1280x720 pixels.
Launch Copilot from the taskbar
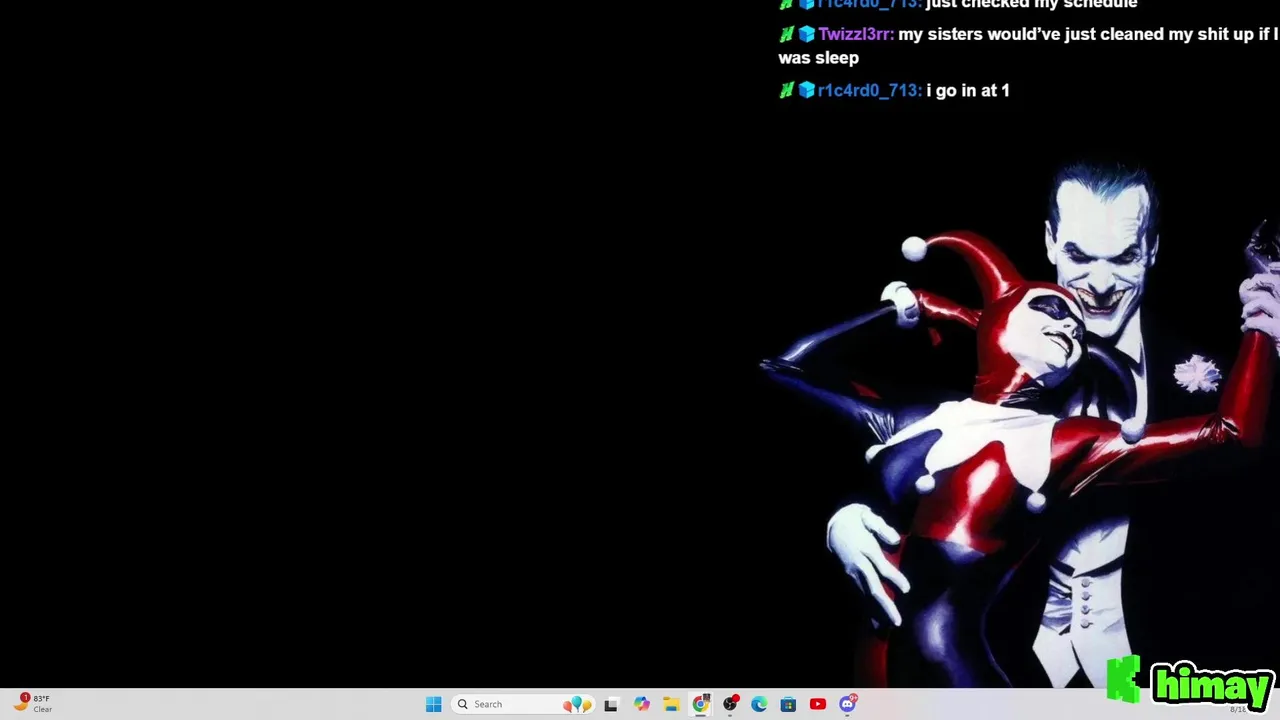pyautogui.click(x=641, y=704)
